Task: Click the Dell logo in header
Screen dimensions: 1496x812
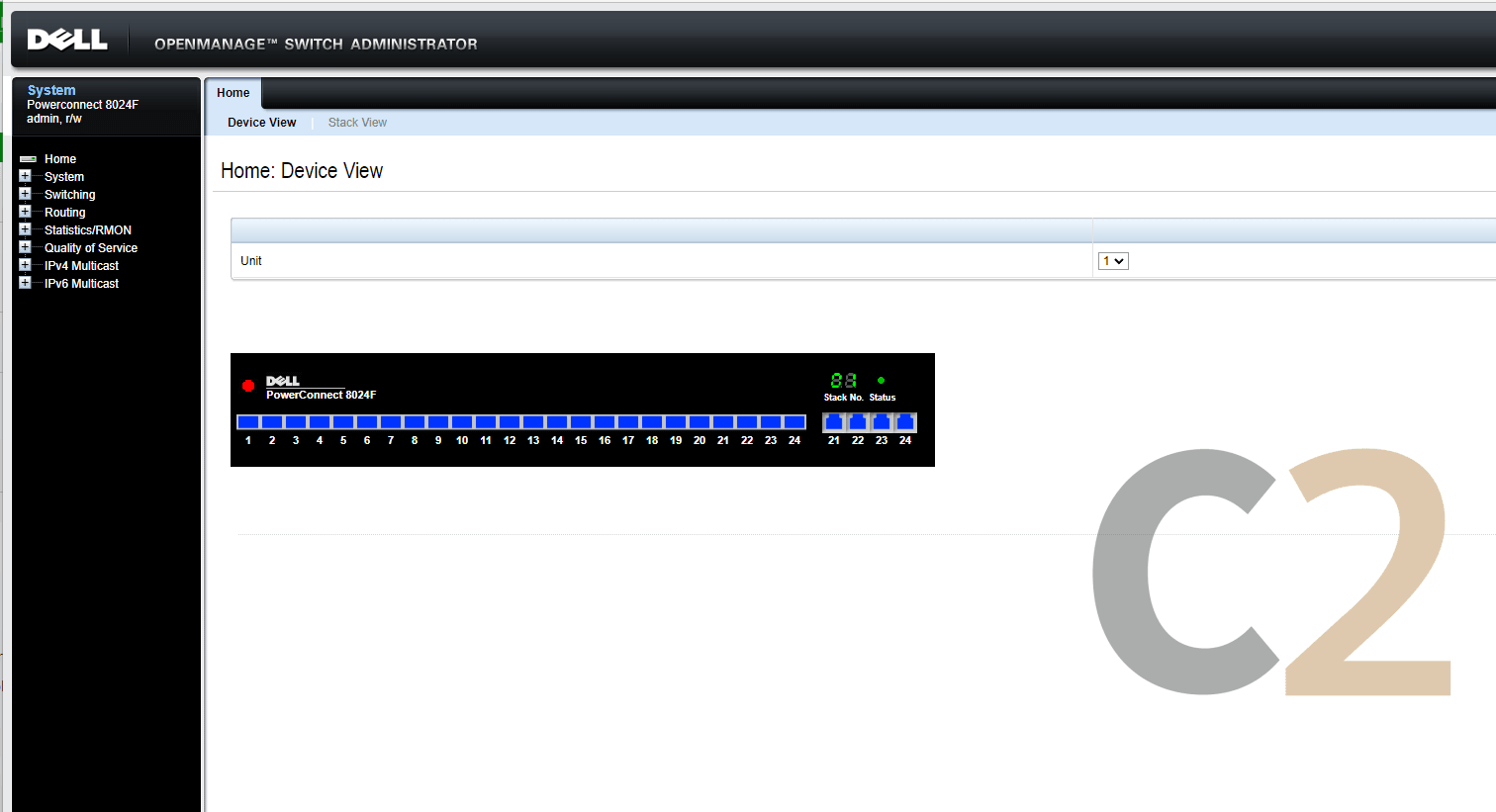Action: coord(67,40)
